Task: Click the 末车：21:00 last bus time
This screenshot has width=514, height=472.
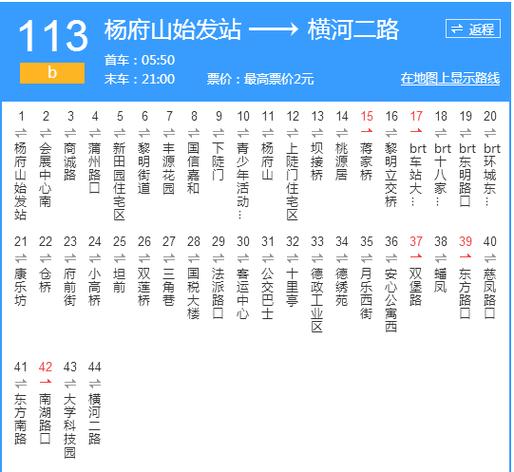Action: pos(139,79)
